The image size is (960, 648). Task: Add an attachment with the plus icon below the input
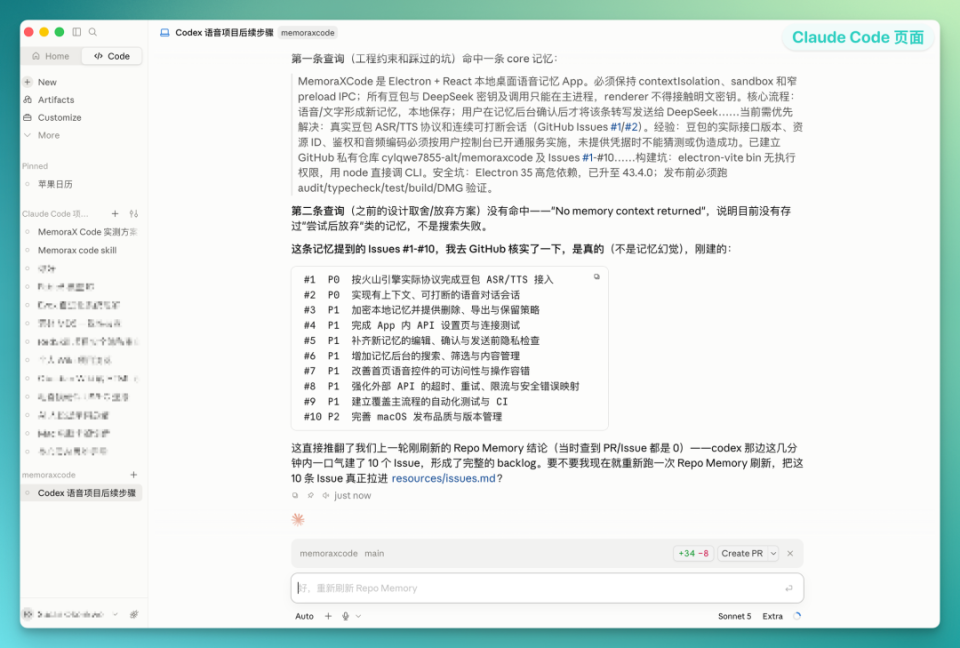coord(328,616)
